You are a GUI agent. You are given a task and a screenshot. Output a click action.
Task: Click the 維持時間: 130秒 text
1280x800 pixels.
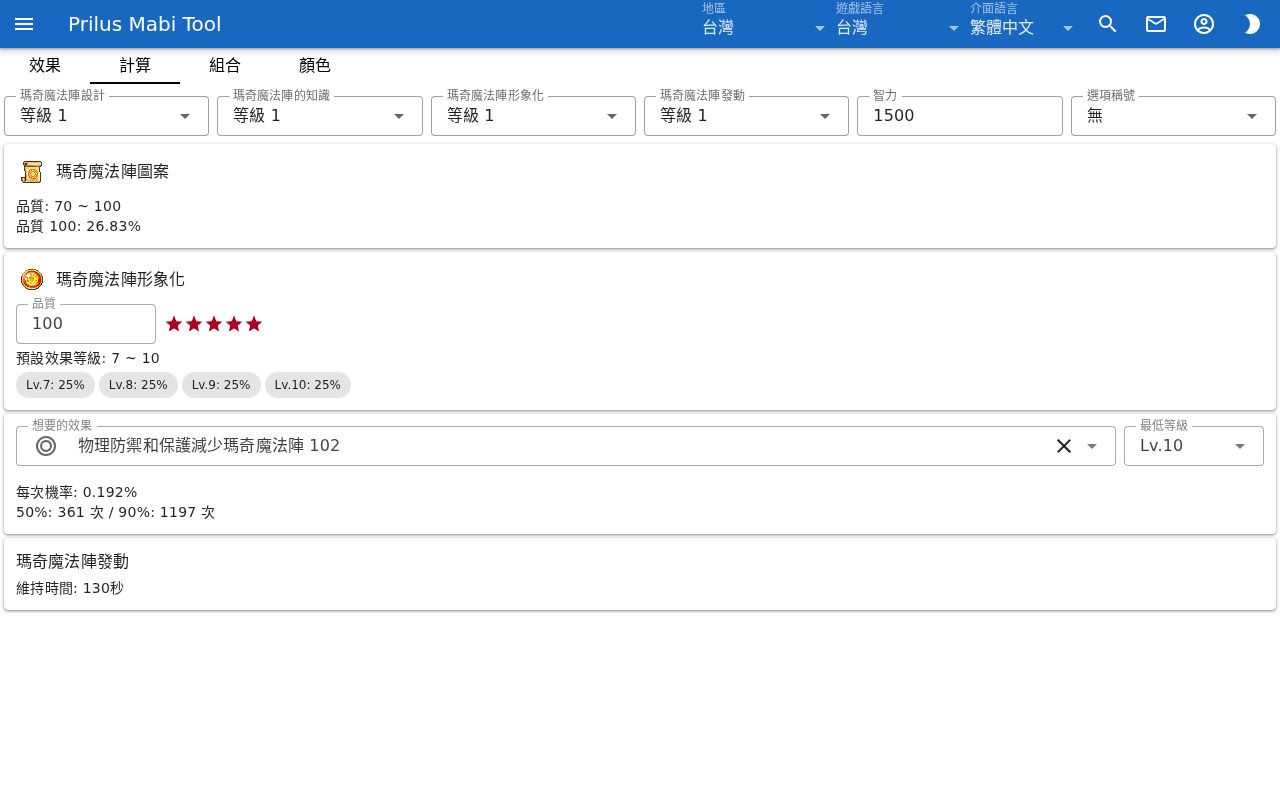(70, 589)
